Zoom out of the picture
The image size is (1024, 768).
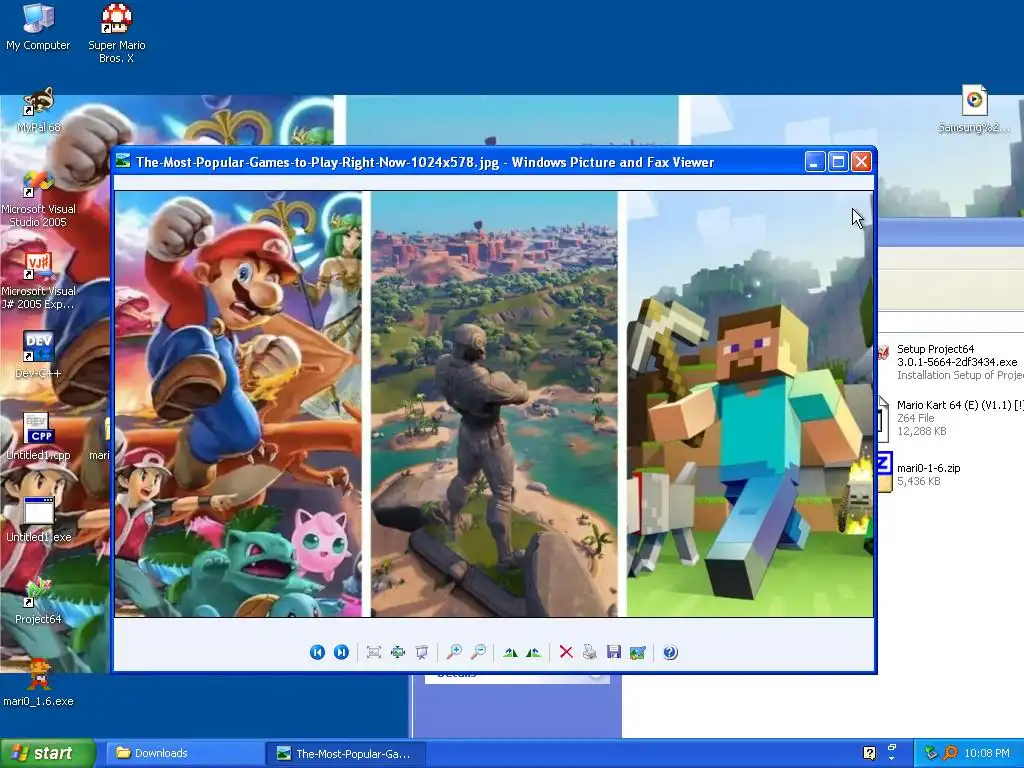[479, 652]
